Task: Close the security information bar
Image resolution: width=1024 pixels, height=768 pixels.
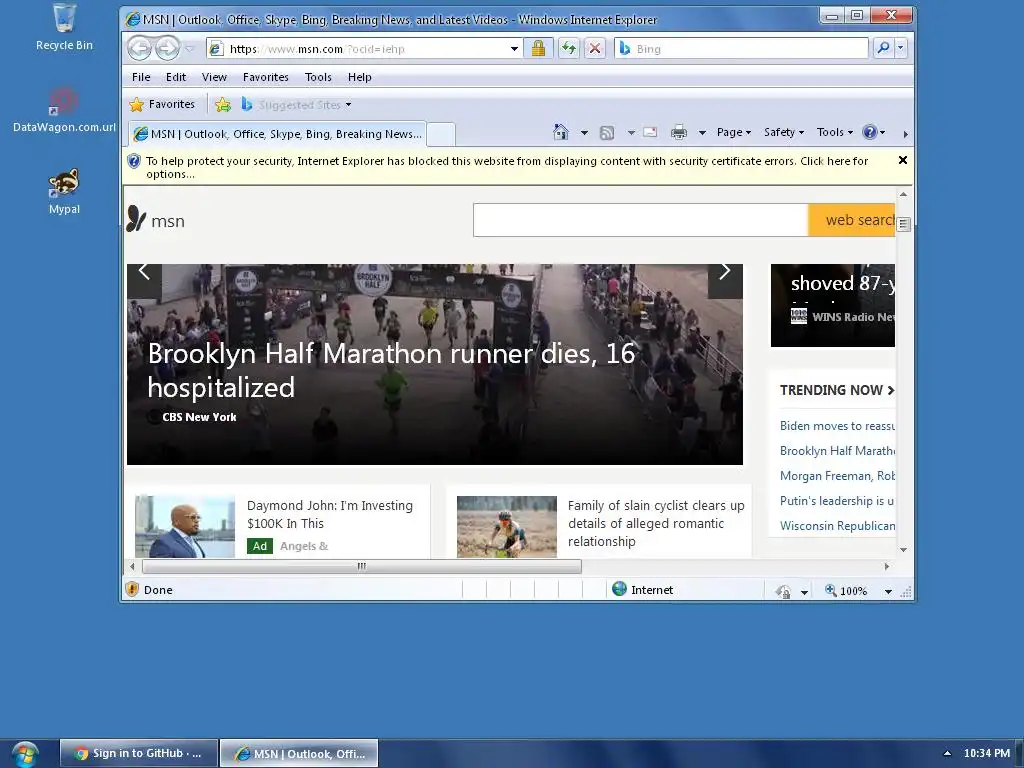Action: pos(903,160)
